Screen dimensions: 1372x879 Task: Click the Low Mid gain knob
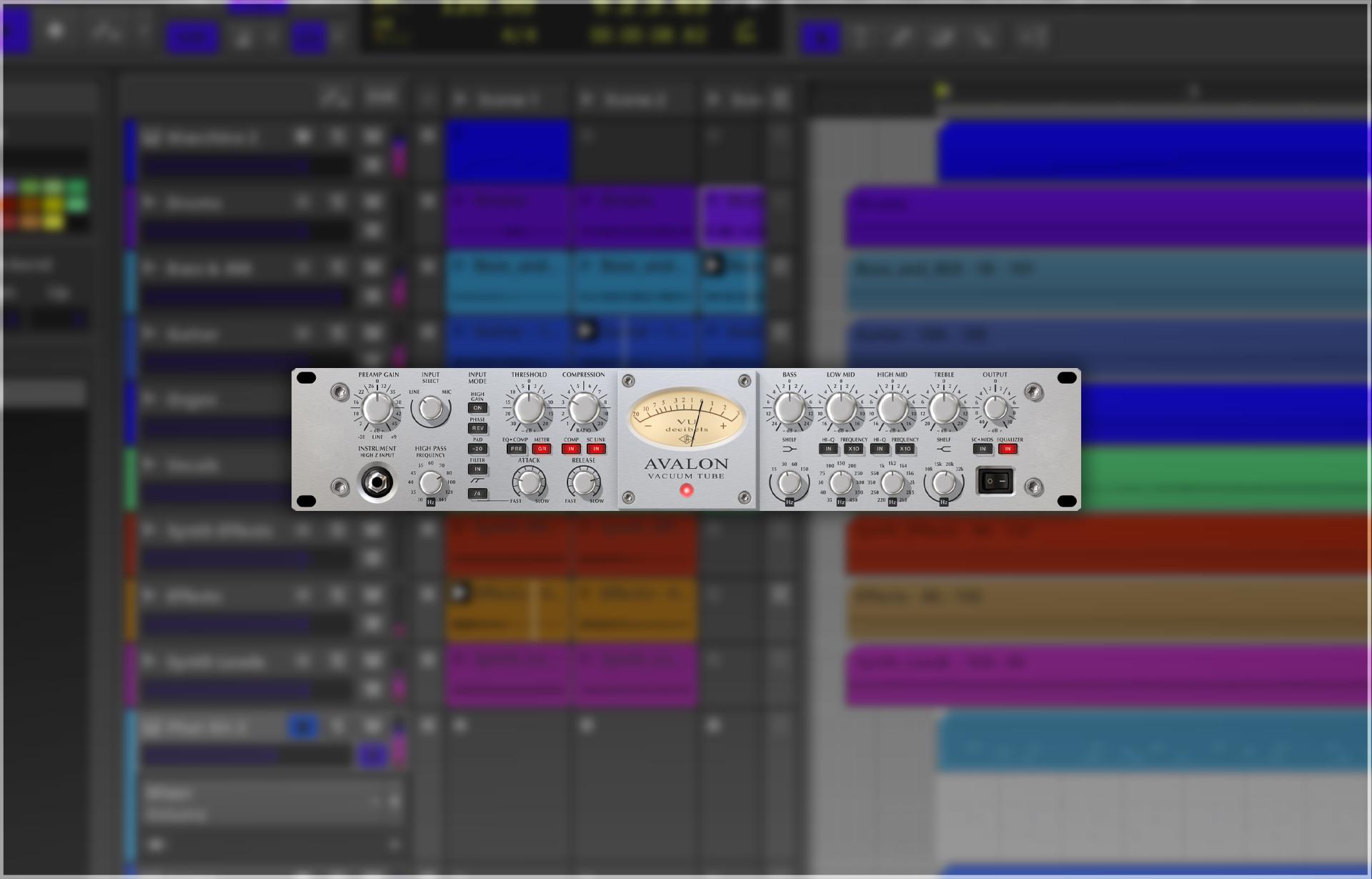[841, 409]
